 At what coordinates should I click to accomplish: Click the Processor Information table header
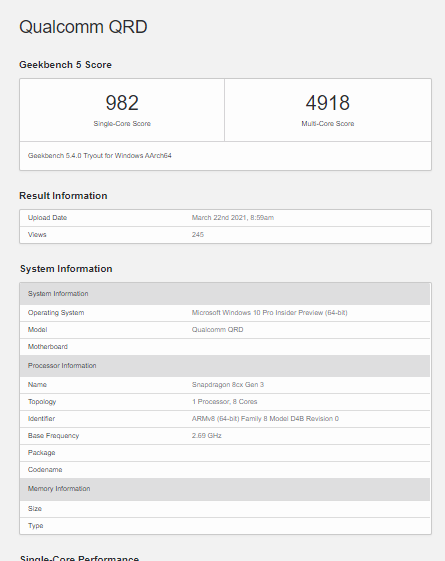[x=225, y=366]
